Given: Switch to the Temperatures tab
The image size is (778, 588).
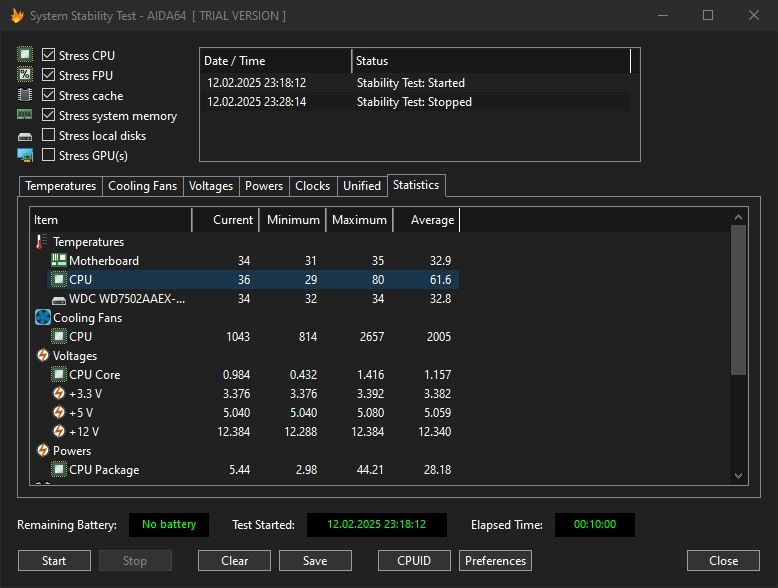Looking at the screenshot, I should point(61,186).
